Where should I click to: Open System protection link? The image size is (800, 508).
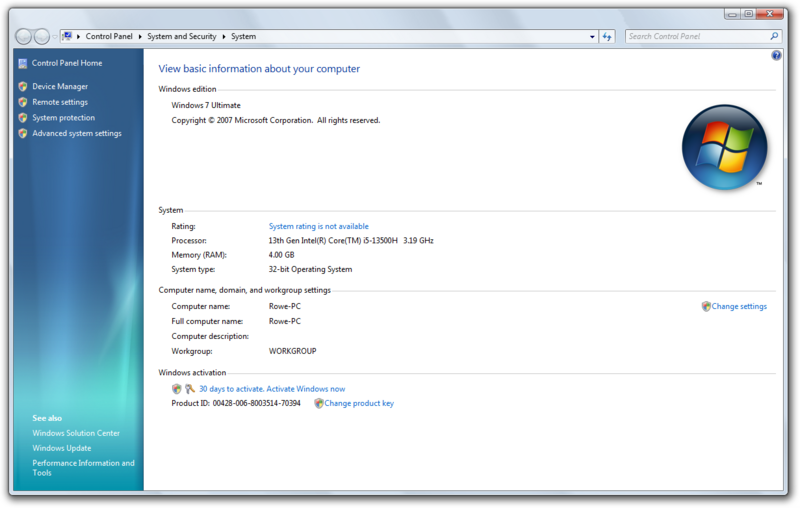(x=64, y=118)
